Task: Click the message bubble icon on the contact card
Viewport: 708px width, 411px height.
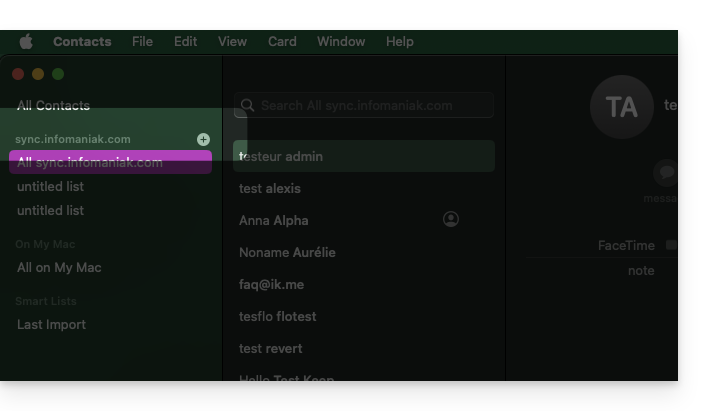Action: coord(666,173)
